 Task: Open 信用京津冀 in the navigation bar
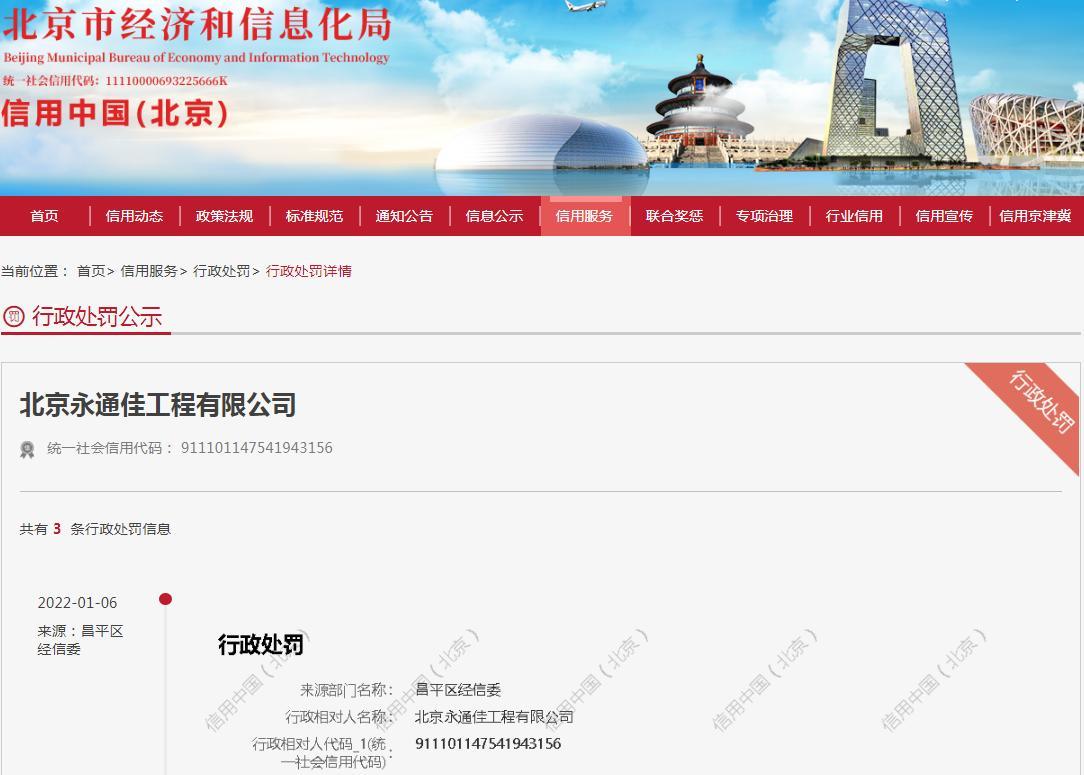[x=1035, y=216]
